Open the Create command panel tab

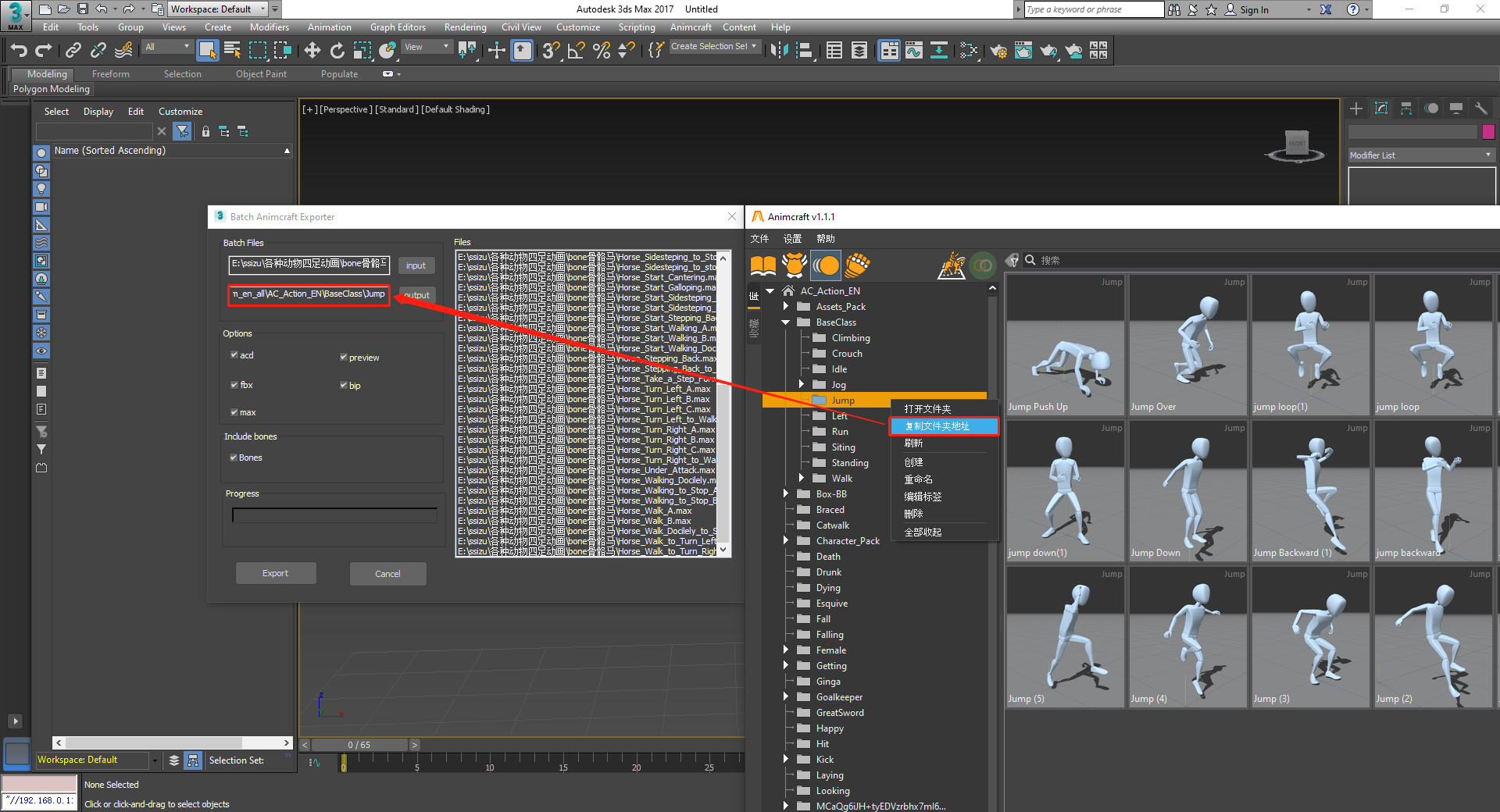pyautogui.click(x=1356, y=109)
